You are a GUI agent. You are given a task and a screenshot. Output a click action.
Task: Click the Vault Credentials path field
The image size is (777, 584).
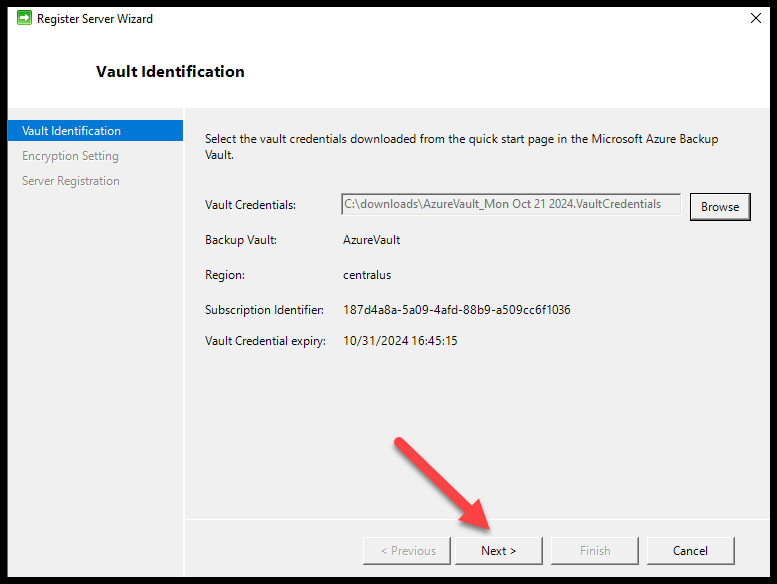[x=511, y=204]
